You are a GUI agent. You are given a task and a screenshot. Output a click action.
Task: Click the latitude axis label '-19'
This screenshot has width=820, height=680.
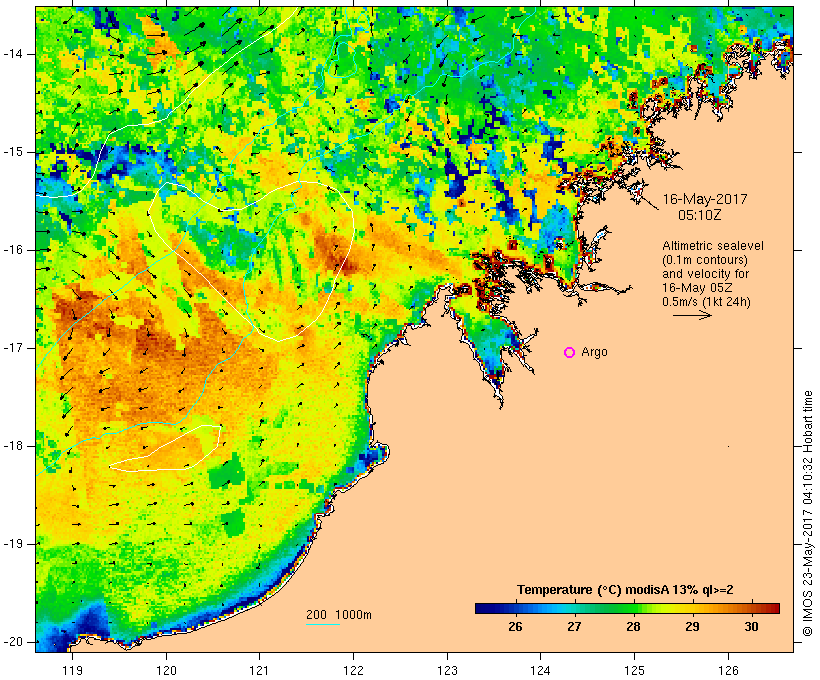[x=13, y=544]
